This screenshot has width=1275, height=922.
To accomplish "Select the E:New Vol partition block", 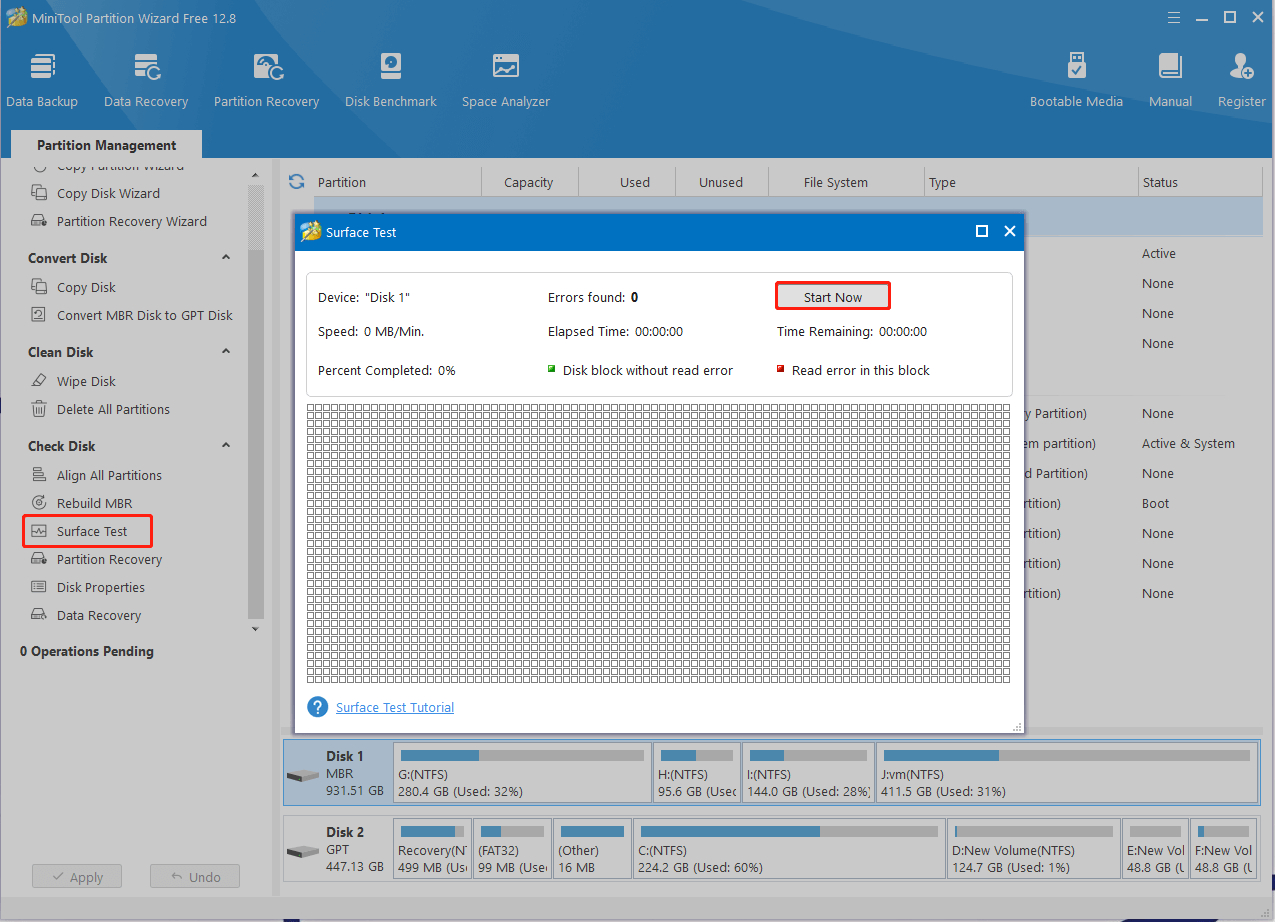I will [x=1155, y=849].
